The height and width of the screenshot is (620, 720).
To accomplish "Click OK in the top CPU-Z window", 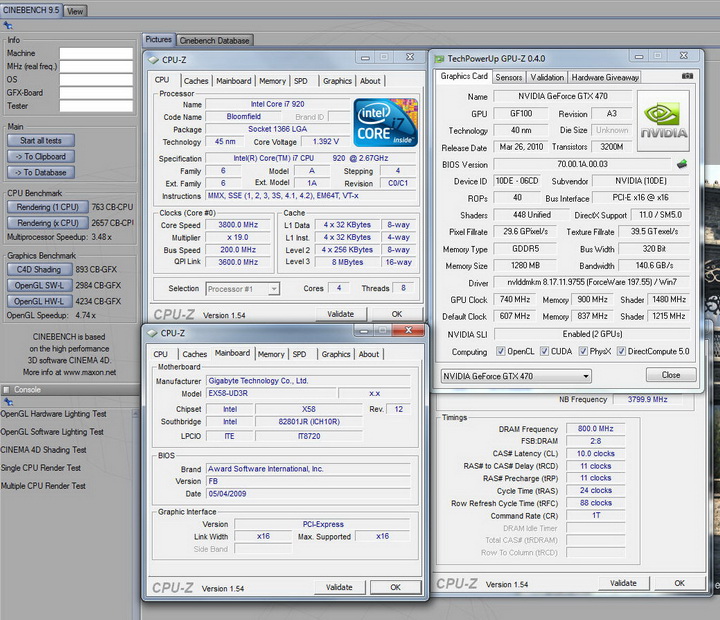I will click(397, 314).
